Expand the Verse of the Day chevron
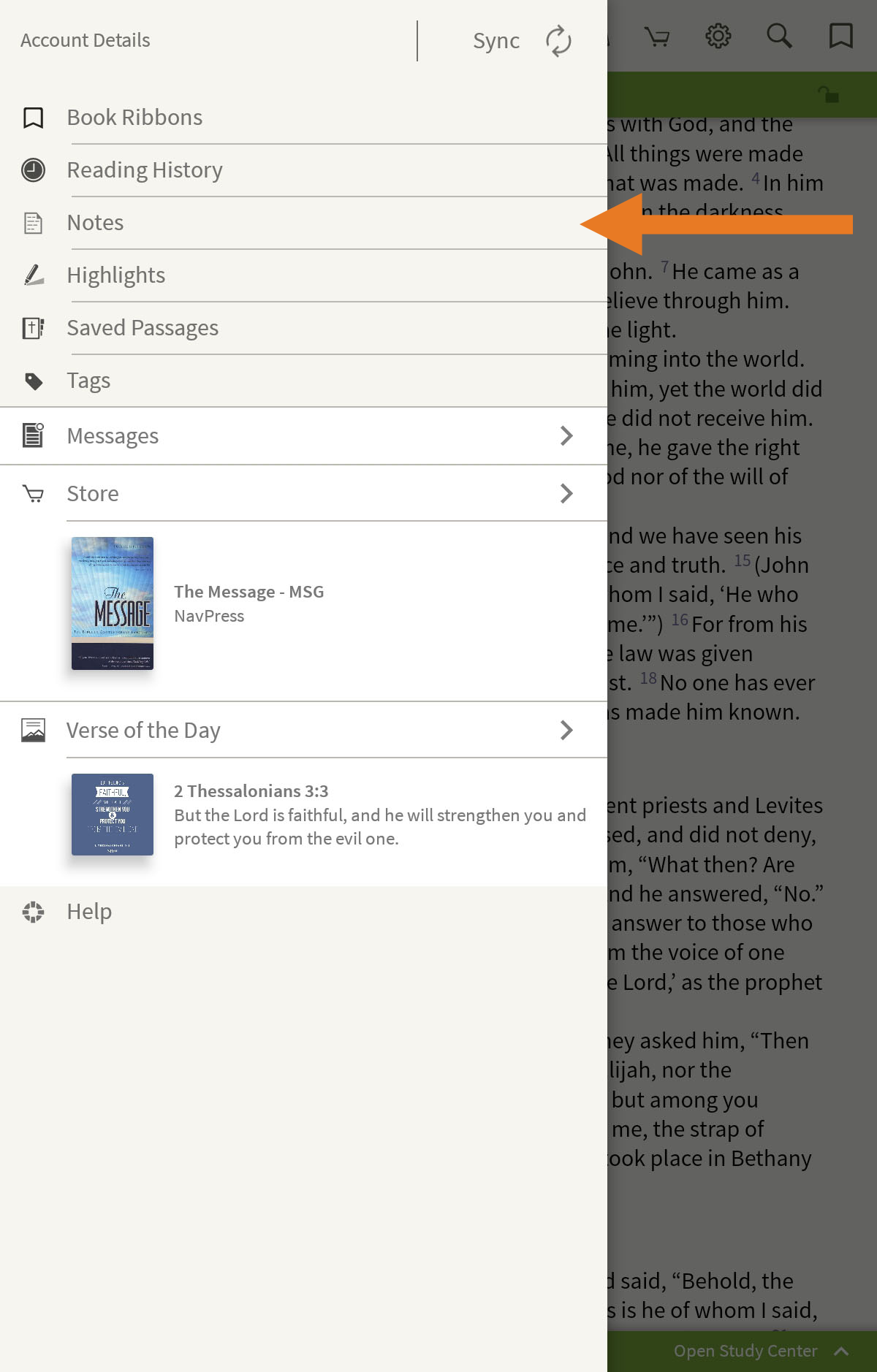Screen dimensions: 877x1372 tap(566, 730)
